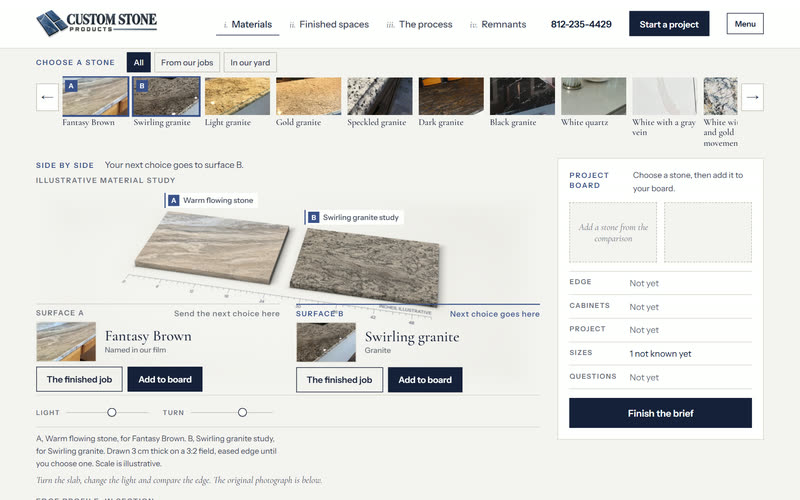
Task: Click Next choice goes here for Surface B
Action: [x=494, y=314]
